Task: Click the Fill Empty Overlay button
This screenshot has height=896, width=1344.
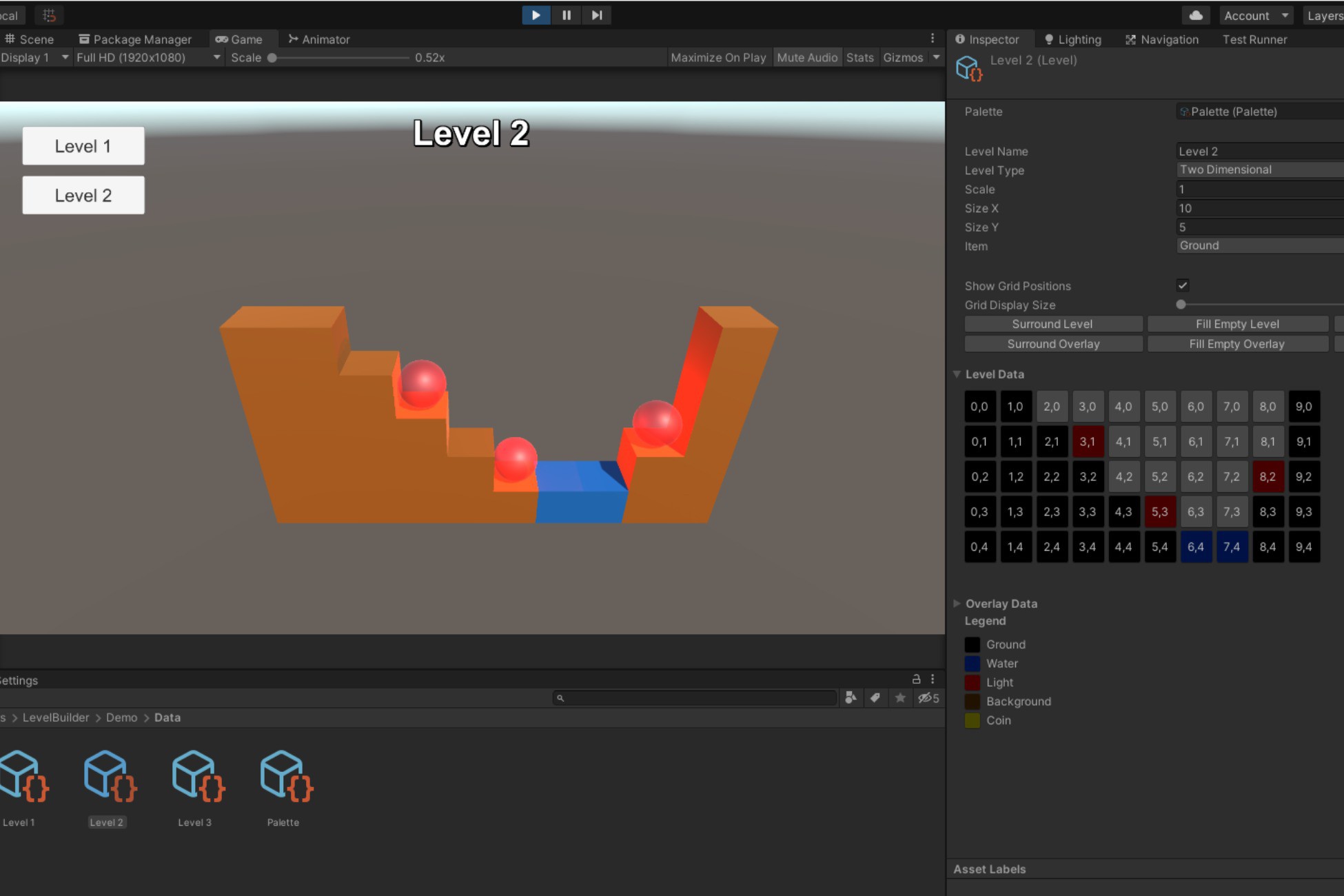Action: click(1237, 344)
